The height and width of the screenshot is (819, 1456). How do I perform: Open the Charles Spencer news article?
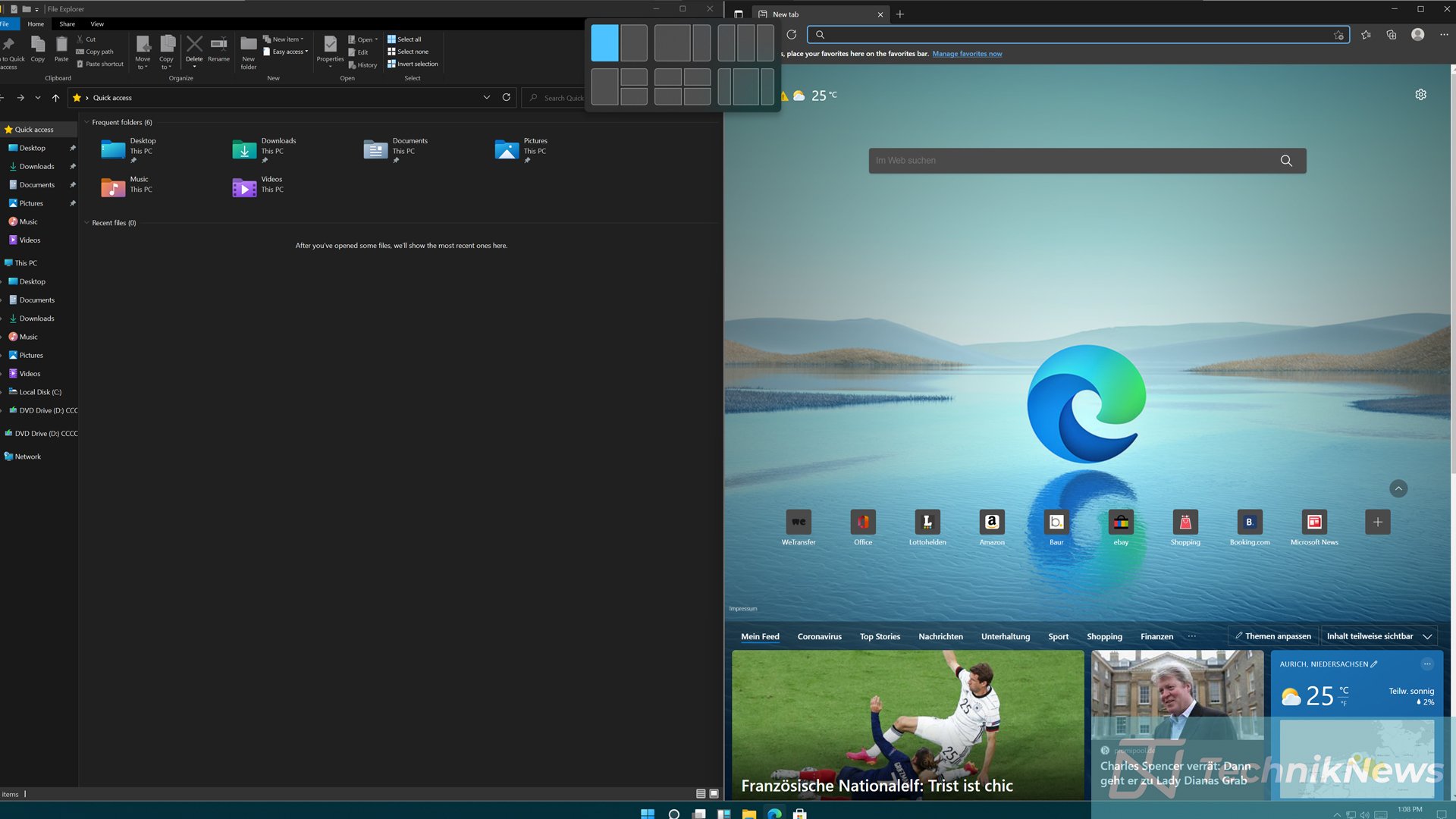1178,725
